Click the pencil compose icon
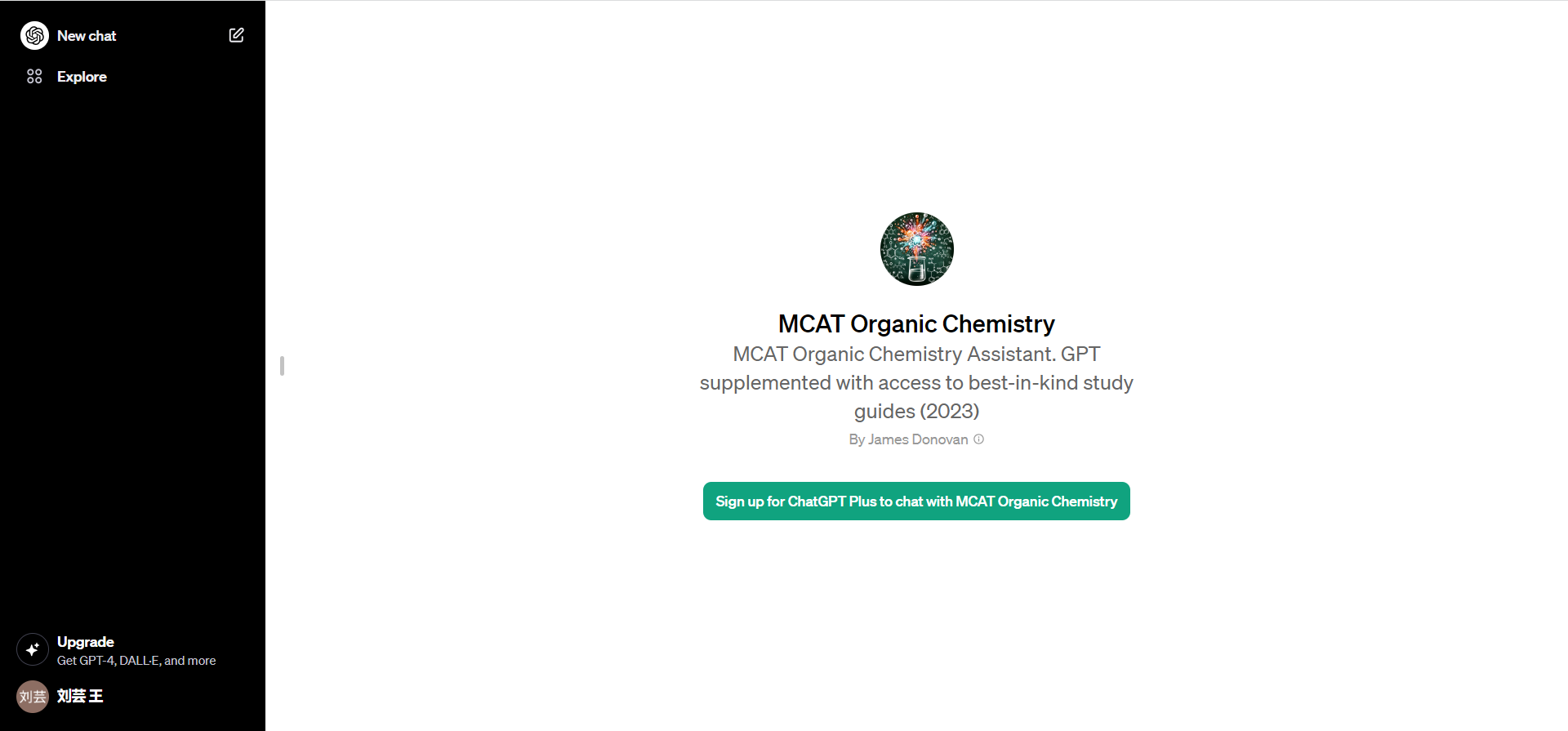 pyautogui.click(x=236, y=35)
